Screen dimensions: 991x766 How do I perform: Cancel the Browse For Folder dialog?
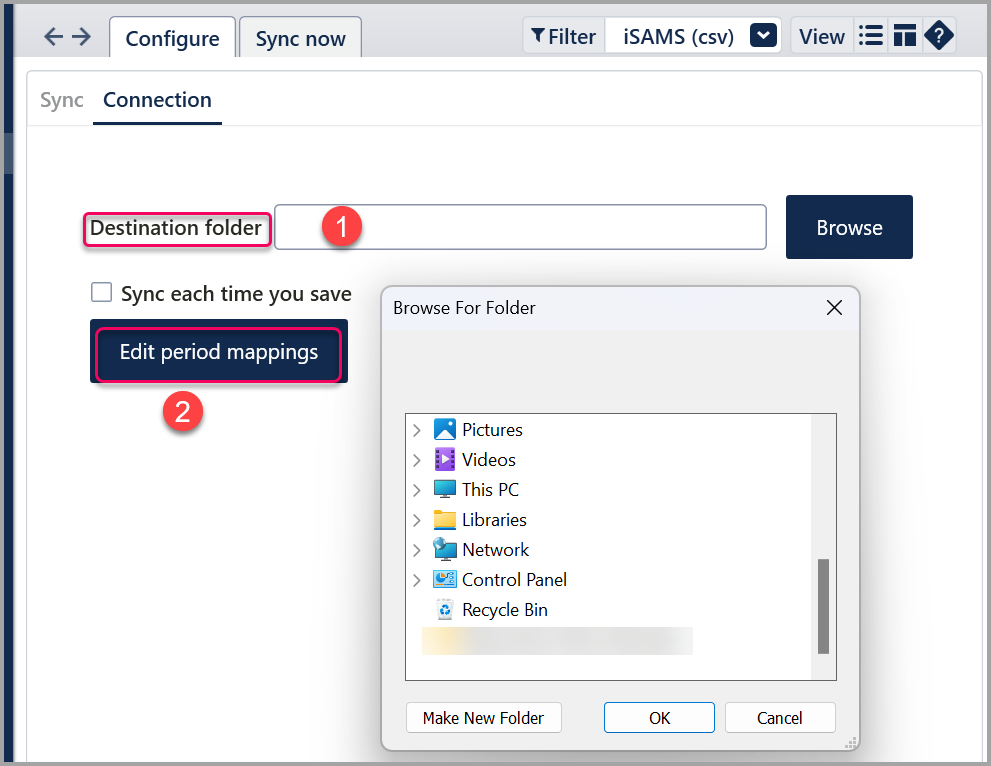click(780, 718)
